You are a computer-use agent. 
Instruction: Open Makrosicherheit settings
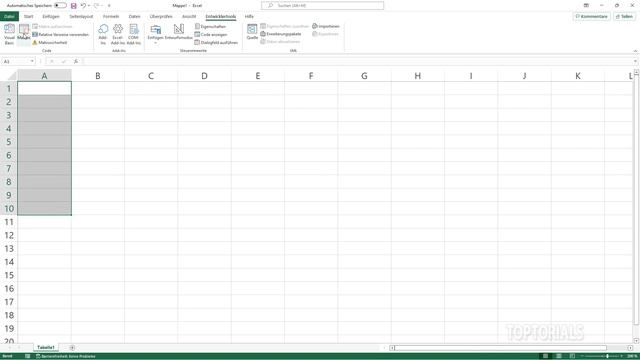[50, 42]
